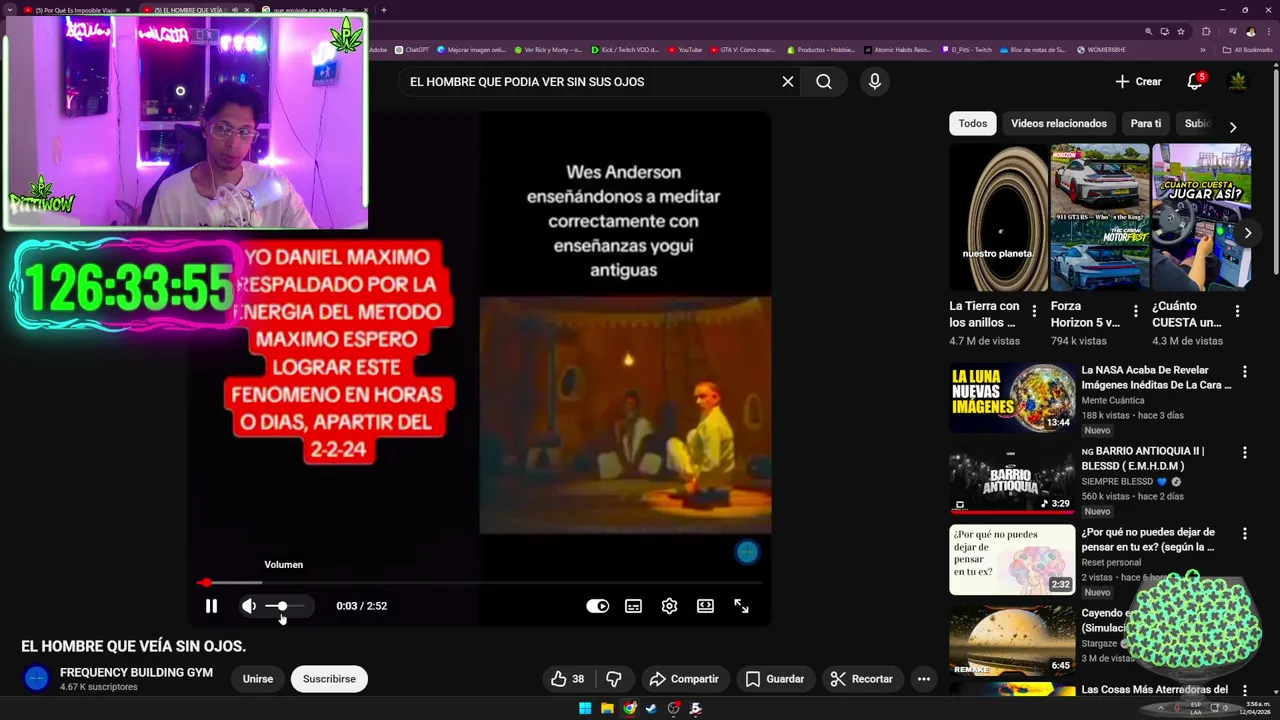Dislike the video with thumbs down

[614, 679]
